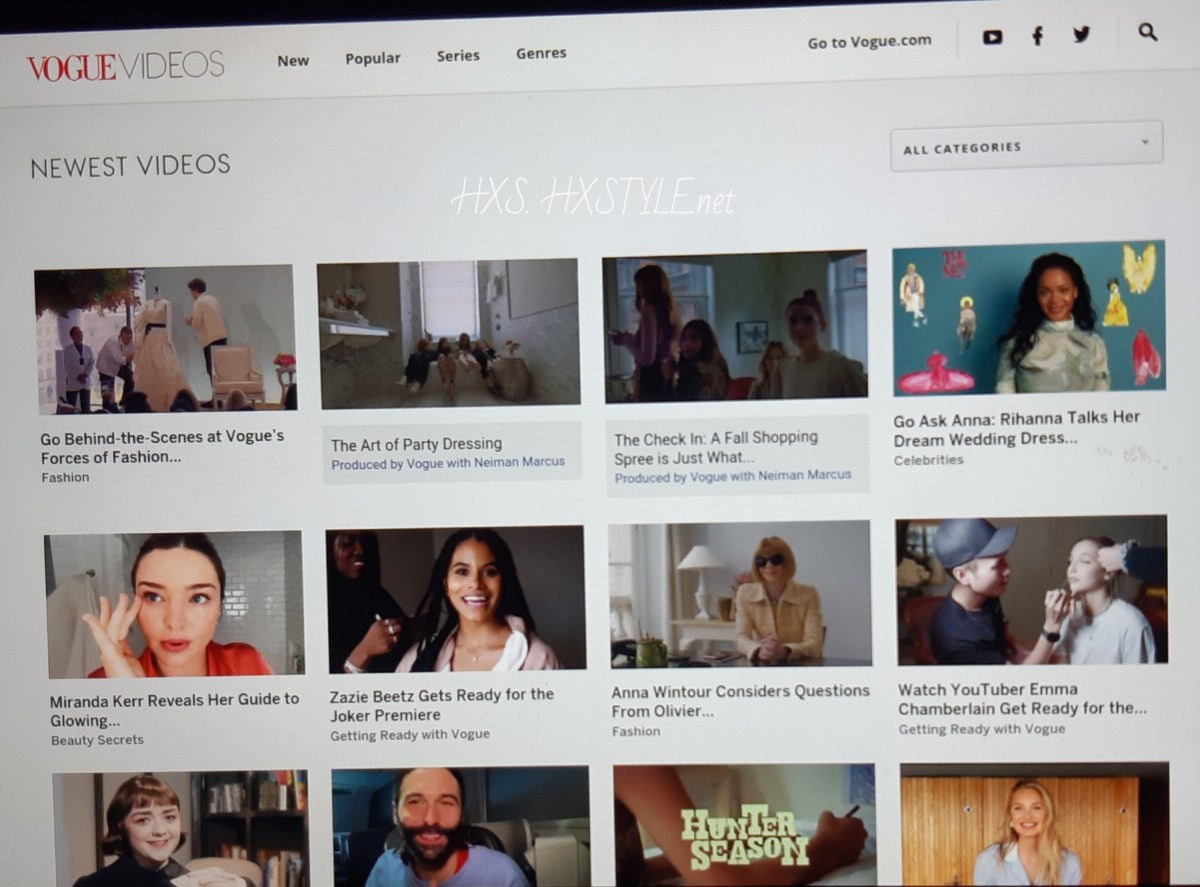Screen dimensions: 1200x887
Task: Open the Series navigation item
Action: pos(458,56)
